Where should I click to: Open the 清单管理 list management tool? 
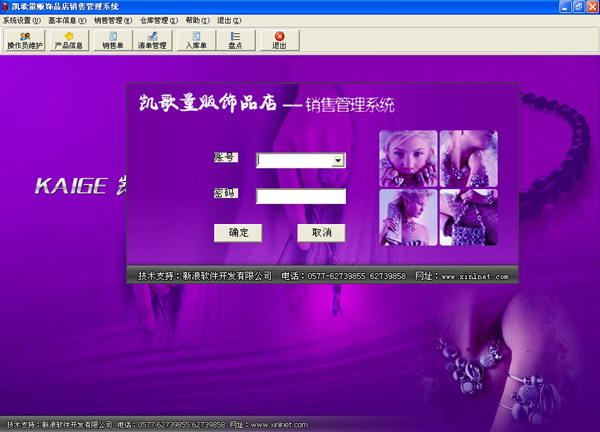(152, 41)
